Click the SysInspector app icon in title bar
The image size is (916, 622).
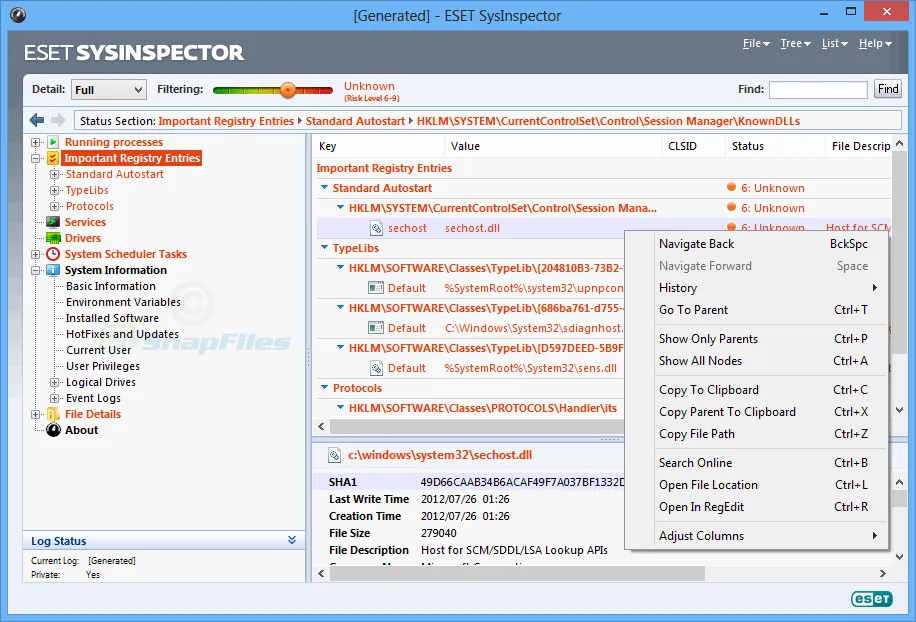tap(18, 15)
